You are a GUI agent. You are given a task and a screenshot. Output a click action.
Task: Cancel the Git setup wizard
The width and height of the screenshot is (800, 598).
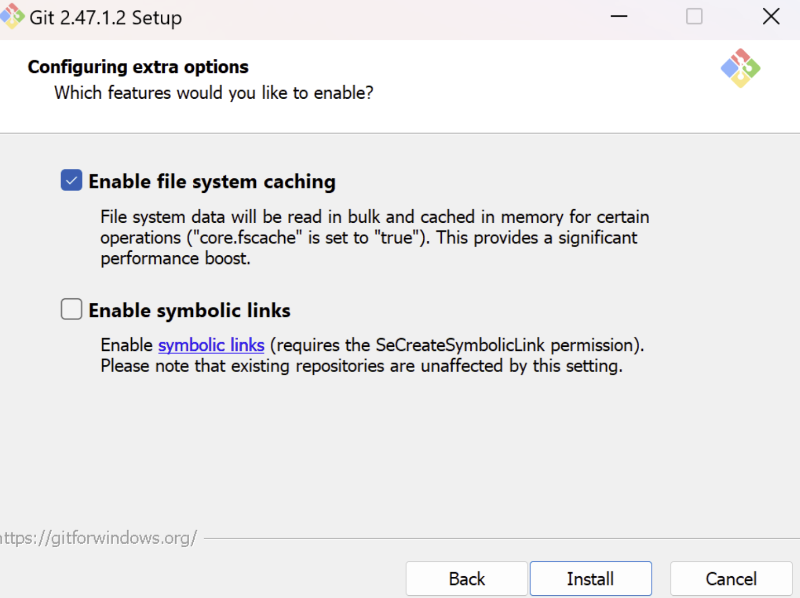pyautogui.click(x=731, y=579)
